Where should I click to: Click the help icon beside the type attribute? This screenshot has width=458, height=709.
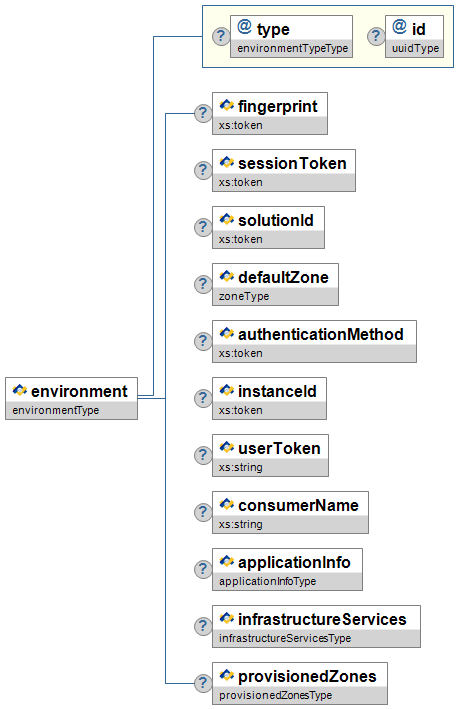click(221, 36)
